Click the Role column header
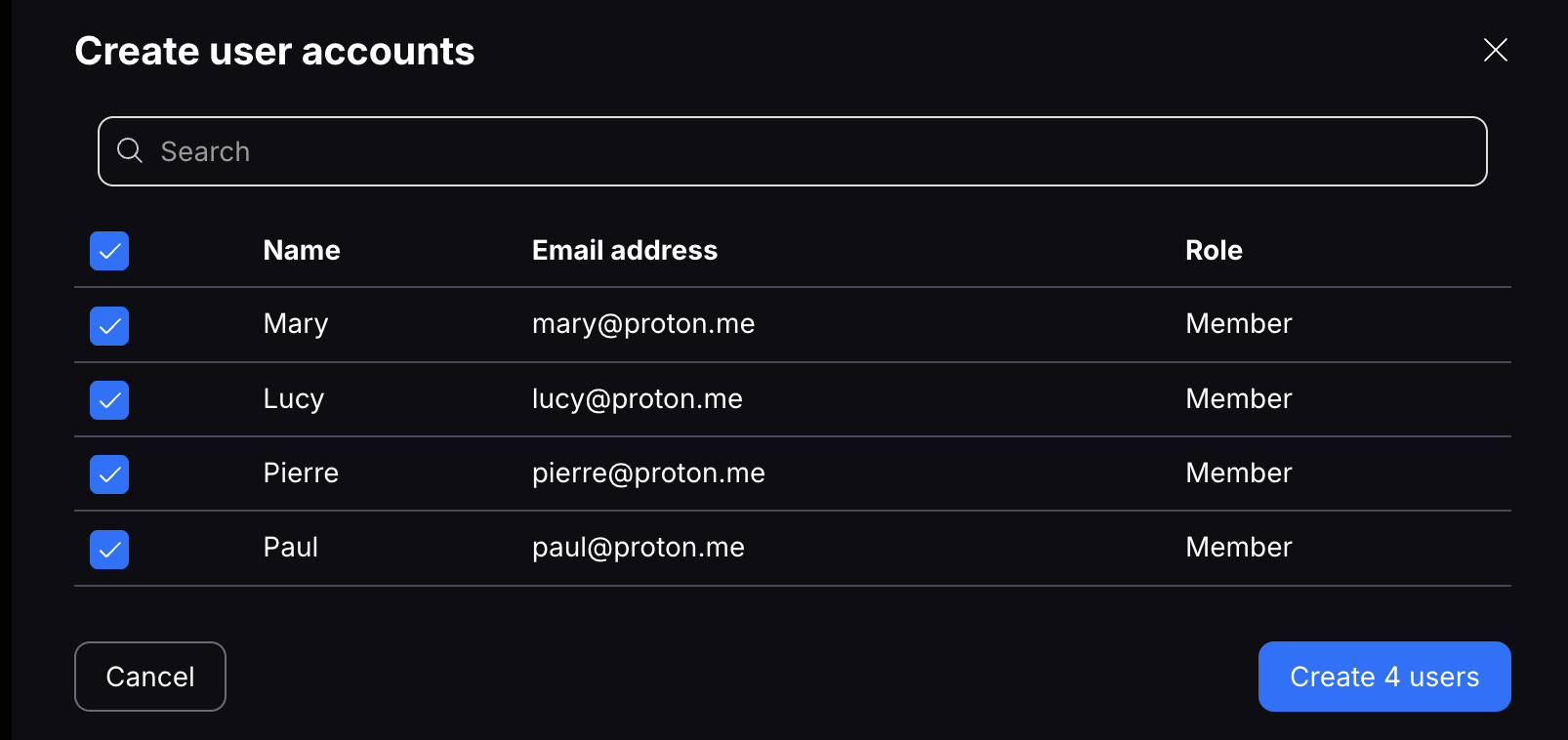Image resolution: width=1568 pixels, height=740 pixels. 1214,250
